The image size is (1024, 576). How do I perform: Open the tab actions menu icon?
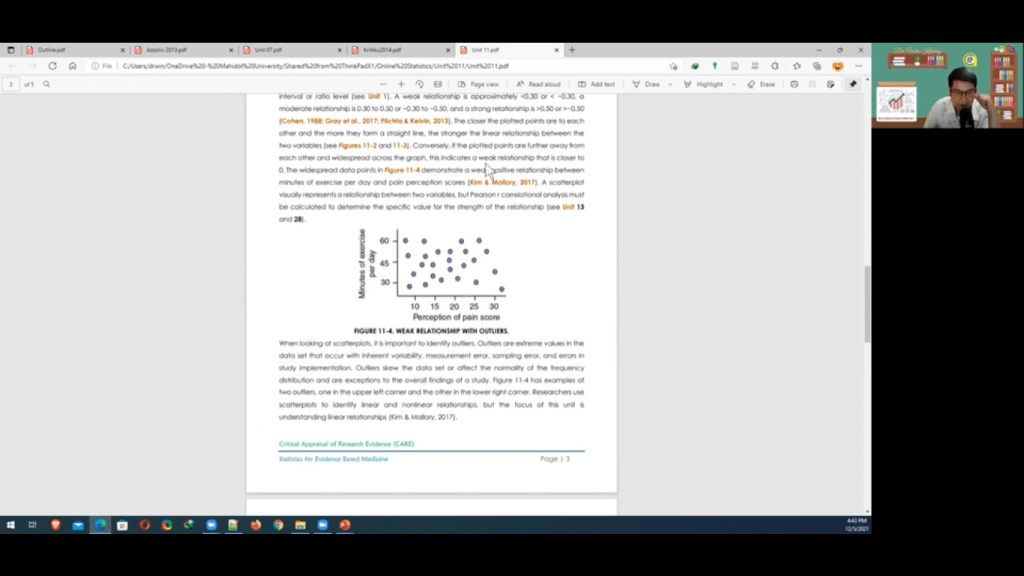10,50
